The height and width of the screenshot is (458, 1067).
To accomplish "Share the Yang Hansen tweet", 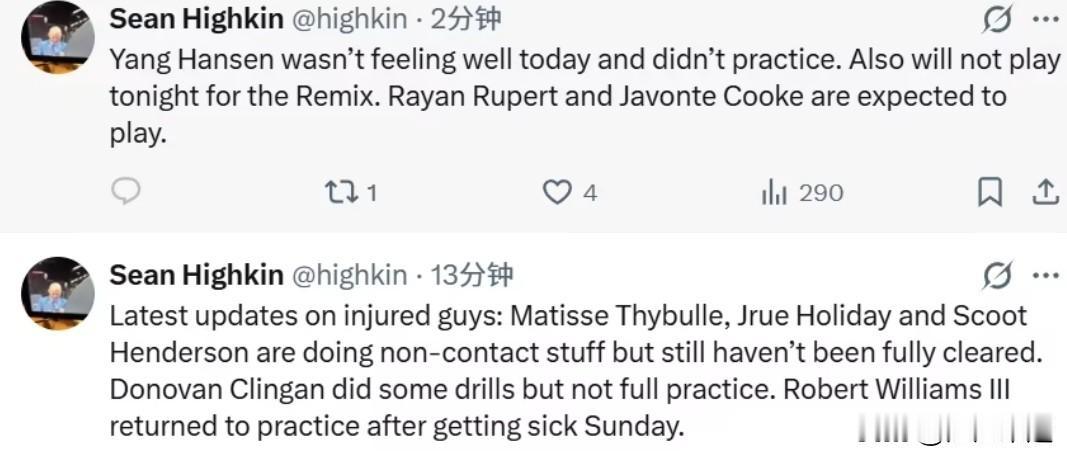I will coord(1045,192).
